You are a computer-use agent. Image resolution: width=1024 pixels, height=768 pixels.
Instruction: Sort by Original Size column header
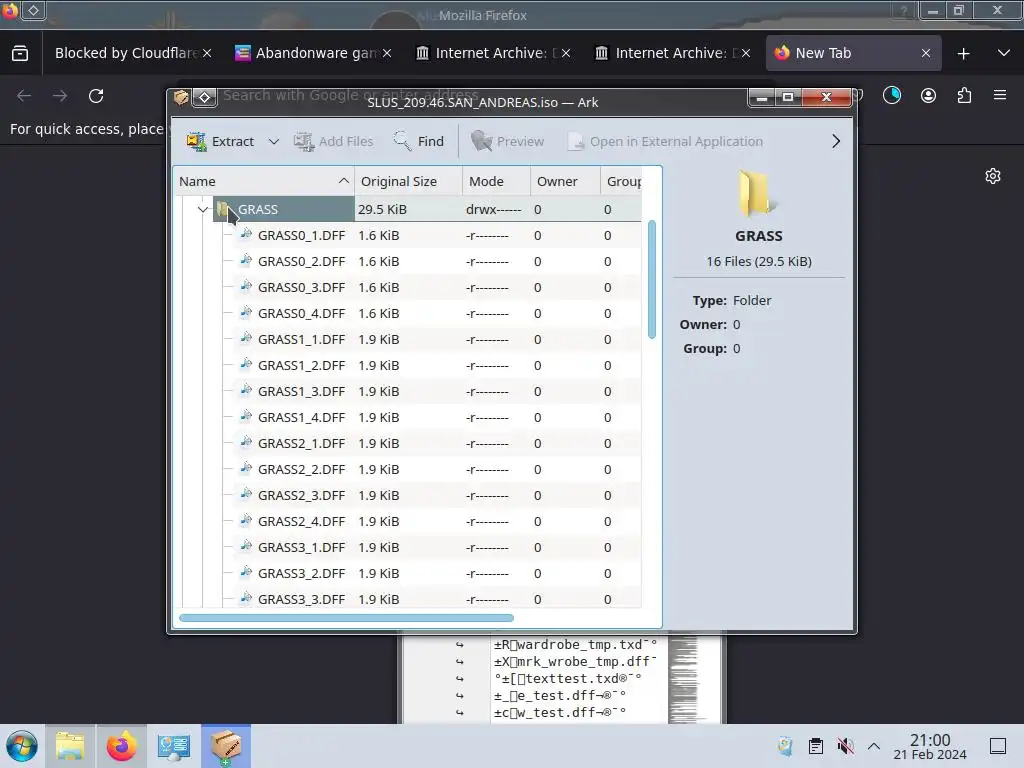click(x=408, y=182)
